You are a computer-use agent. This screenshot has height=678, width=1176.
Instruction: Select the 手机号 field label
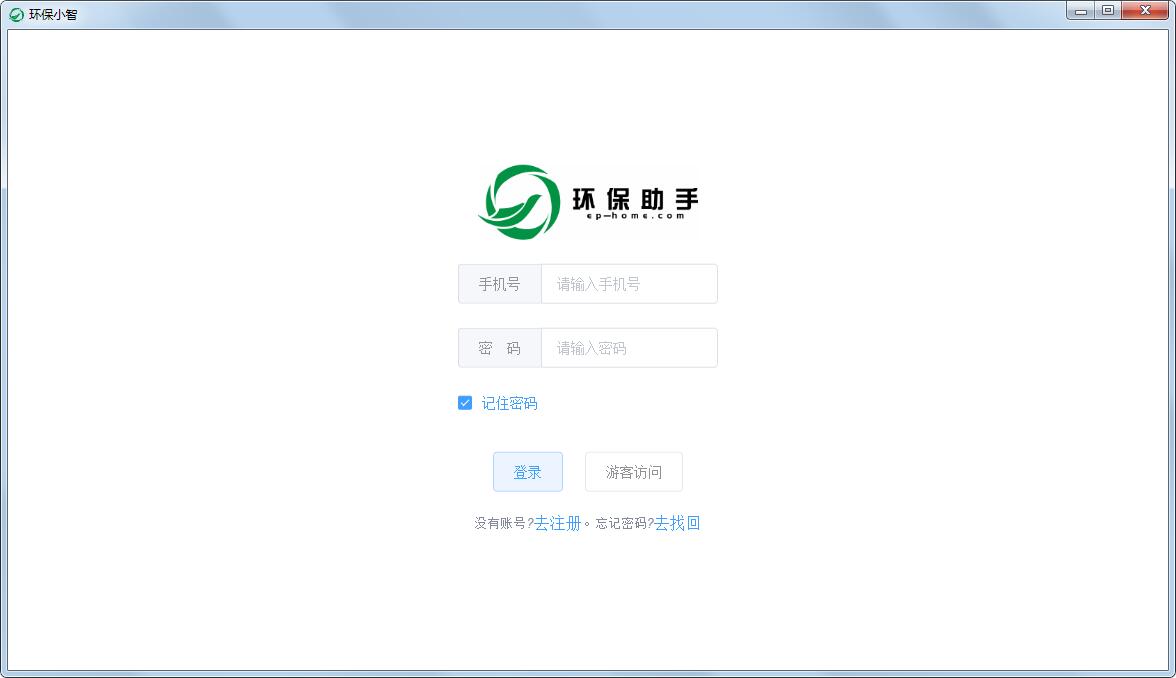499,283
